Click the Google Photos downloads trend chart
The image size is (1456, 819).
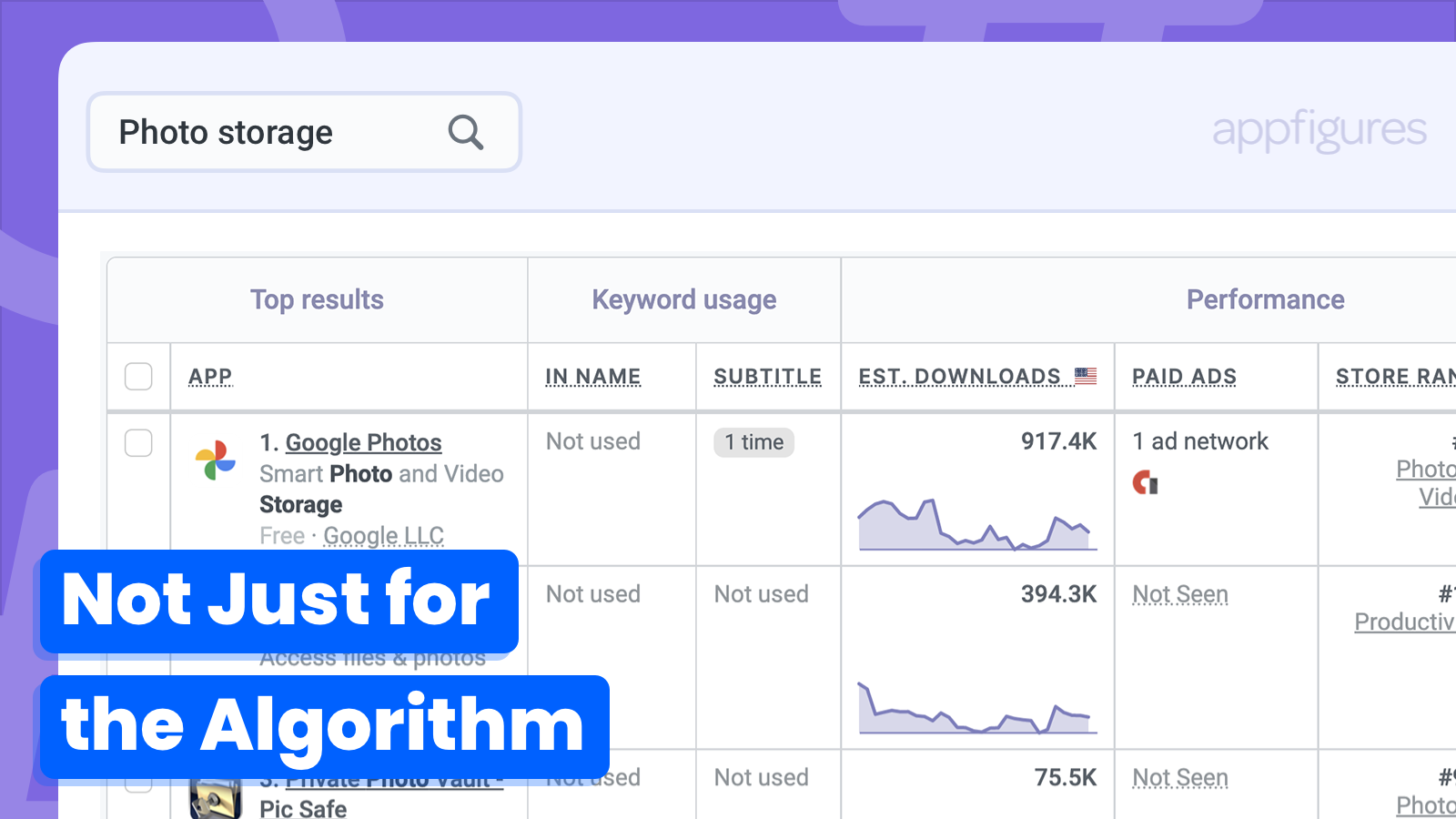(977, 524)
